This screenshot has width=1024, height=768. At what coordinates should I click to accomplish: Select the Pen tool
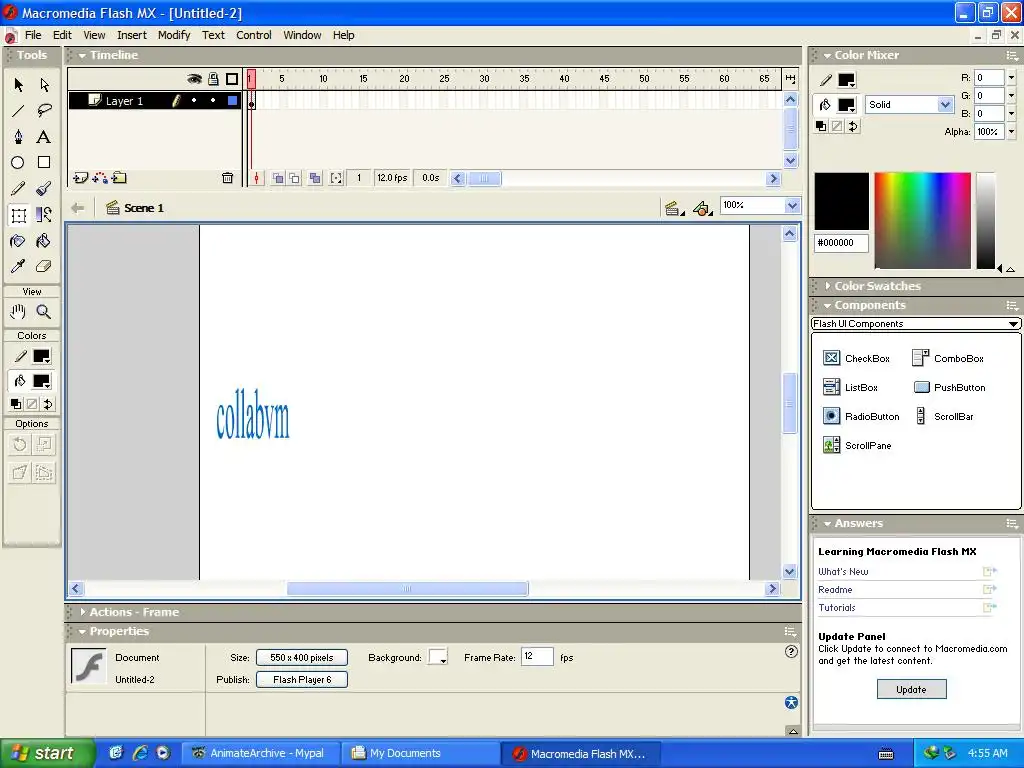(18, 136)
